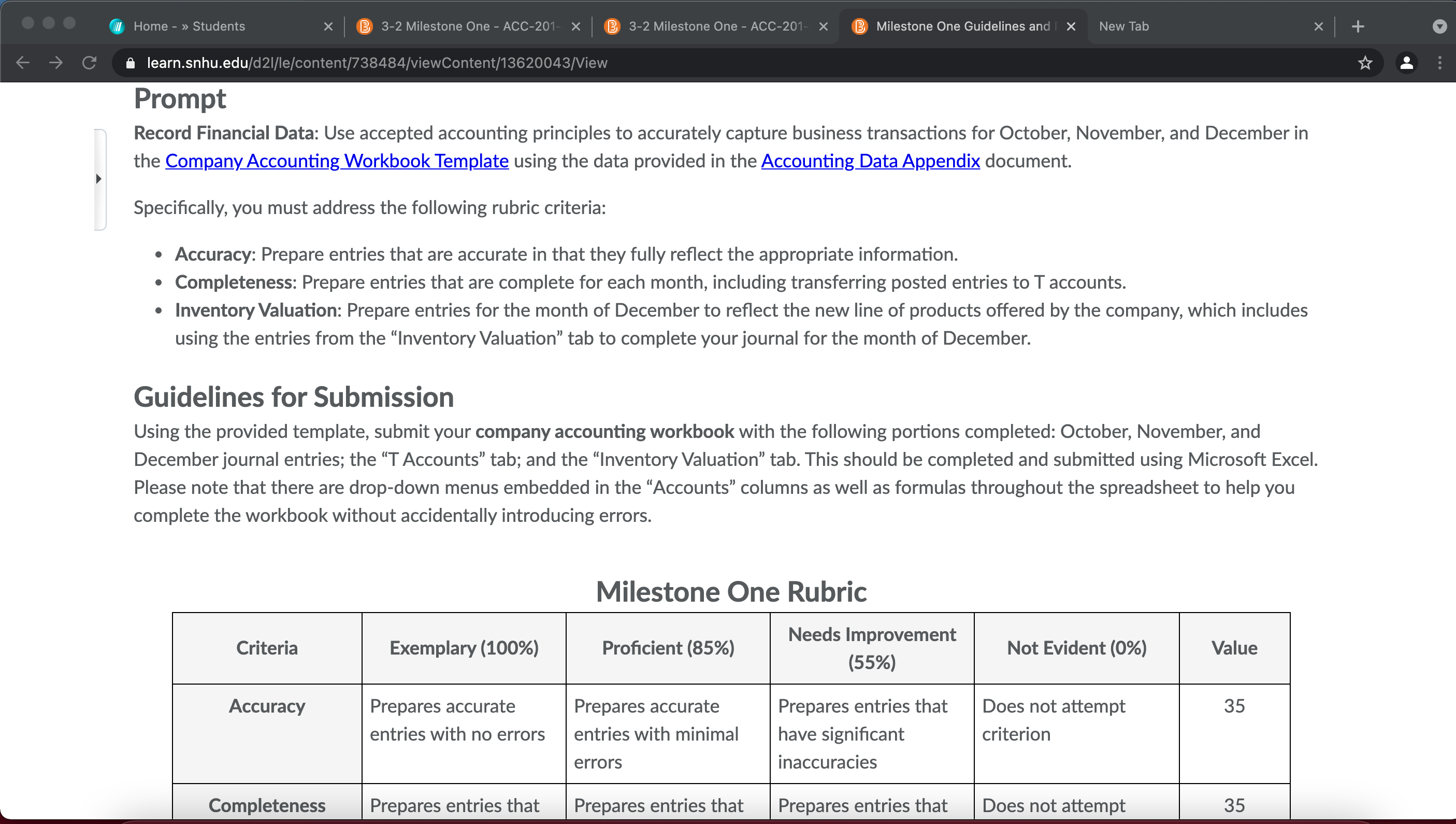The width and height of the screenshot is (1456, 824).
Task: Open the Chrome three-dot menu
Action: [1439, 62]
